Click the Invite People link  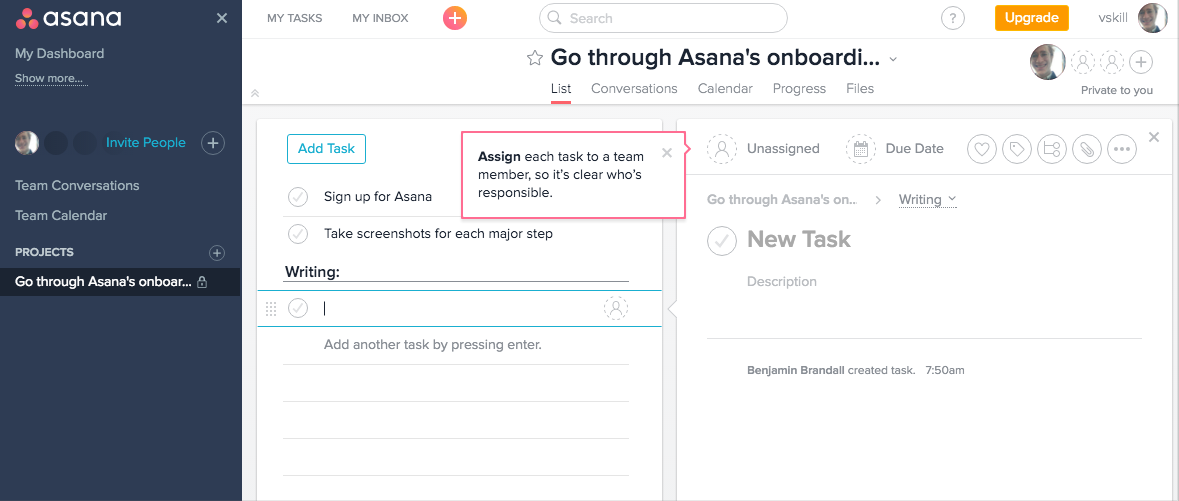click(x=146, y=143)
